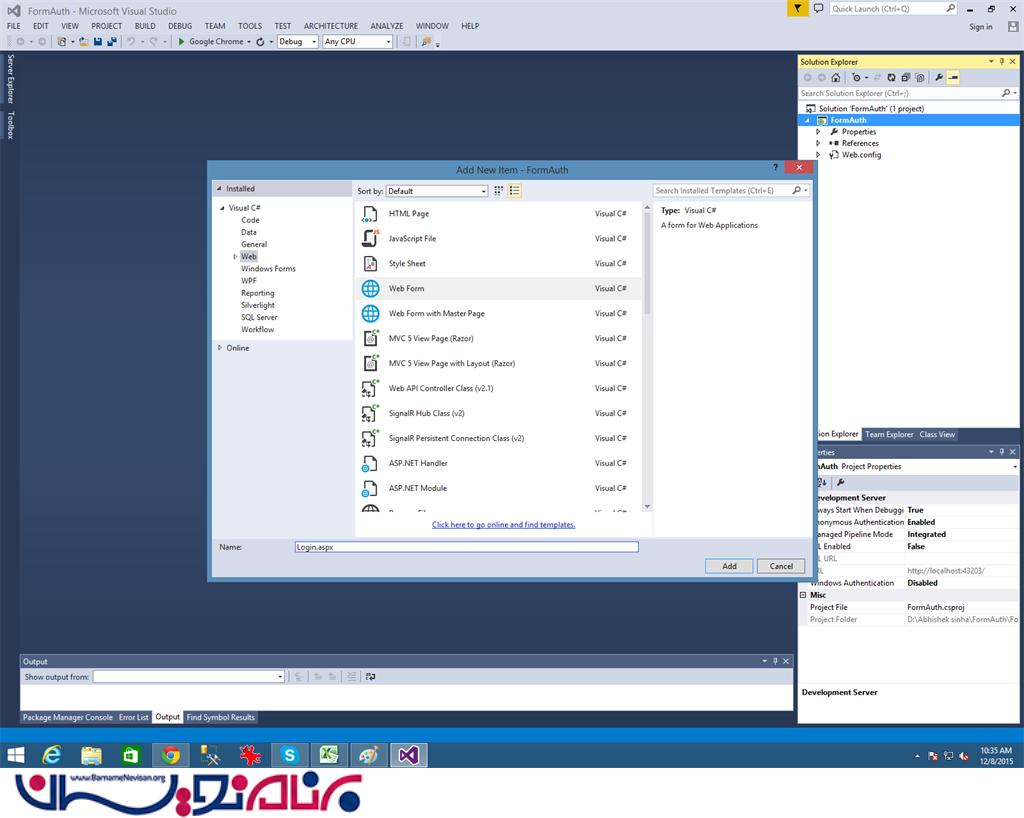Open the ARCHITECTURE menu
Image resolution: width=1024 pixels, height=818 pixels.
pyautogui.click(x=330, y=26)
